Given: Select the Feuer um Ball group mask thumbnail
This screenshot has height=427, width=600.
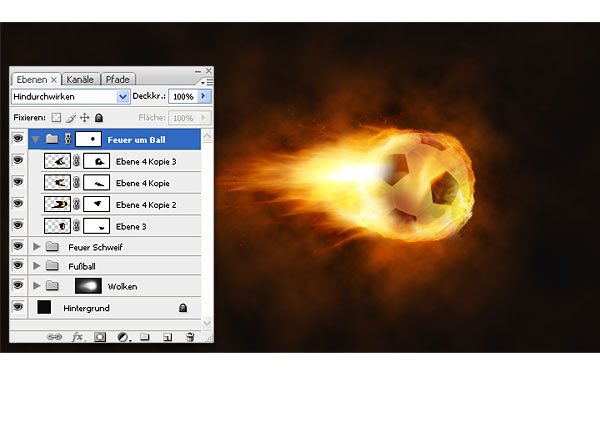Looking at the screenshot, I should pos(88,139).
